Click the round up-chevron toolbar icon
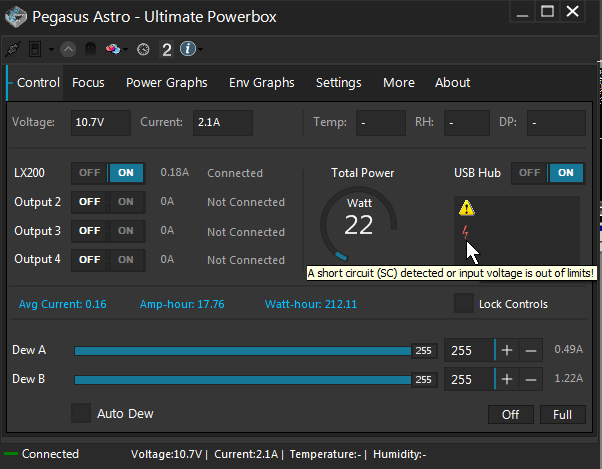 coord(68,49)
